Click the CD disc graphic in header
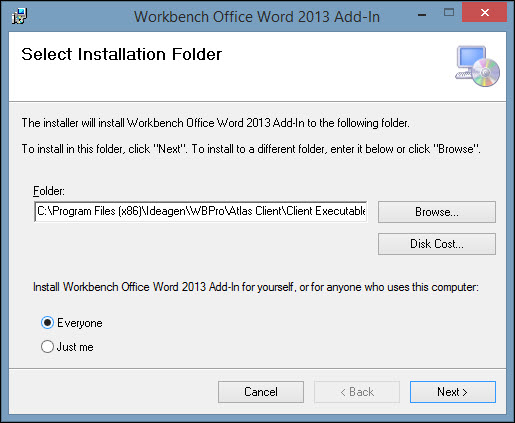Image resolution: width=515 pixels, height=423 pixels. click(x=486, y=73)
